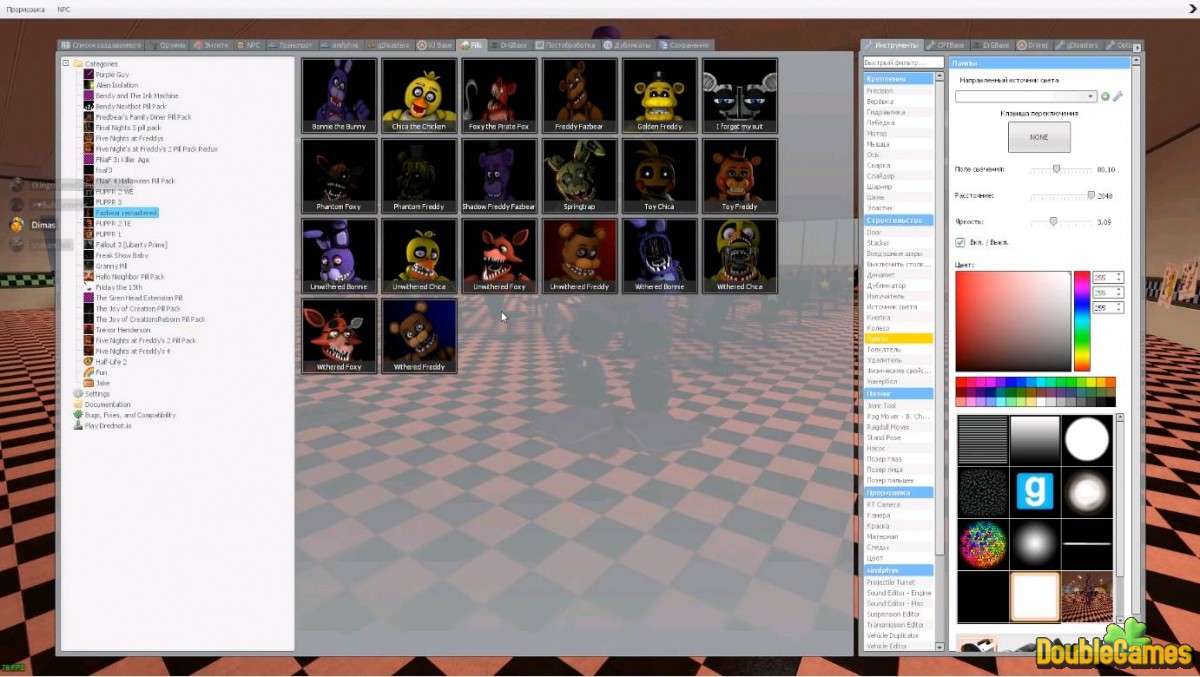Collapse the Categories tree node

[x=66, y=64]
